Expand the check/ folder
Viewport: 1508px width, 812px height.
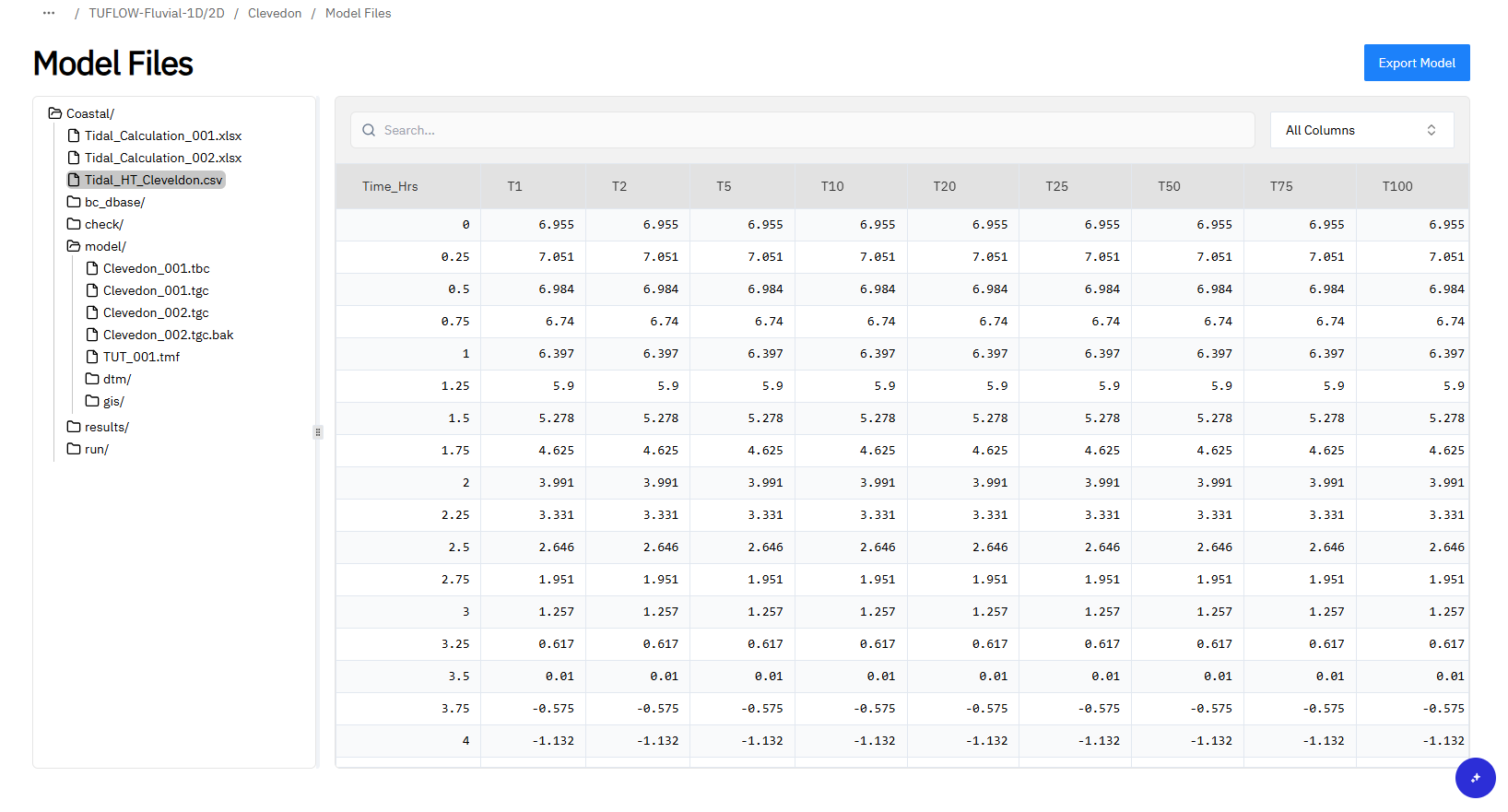(95, 224)
